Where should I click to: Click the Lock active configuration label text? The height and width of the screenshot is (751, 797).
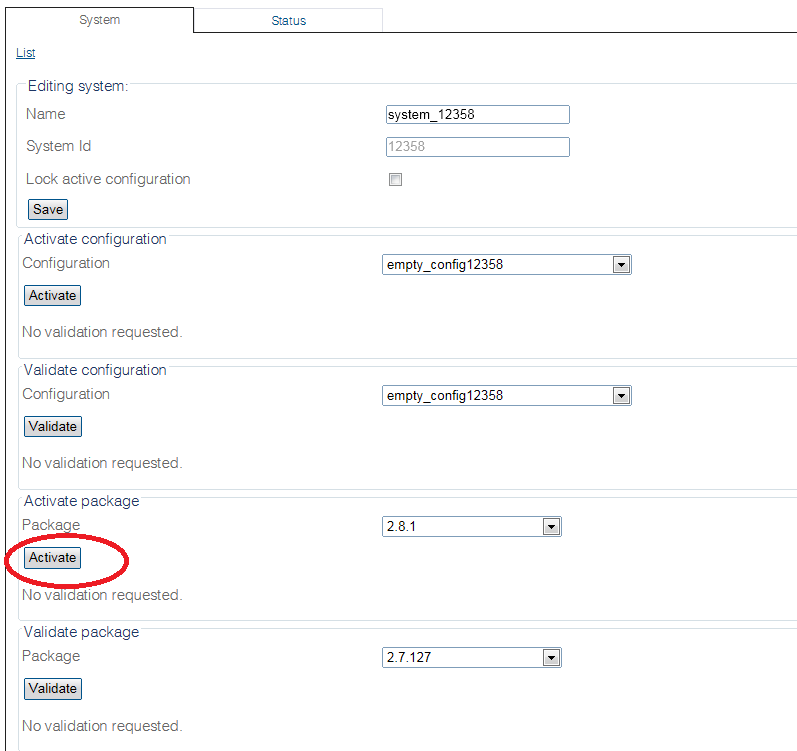coord(108,180)
